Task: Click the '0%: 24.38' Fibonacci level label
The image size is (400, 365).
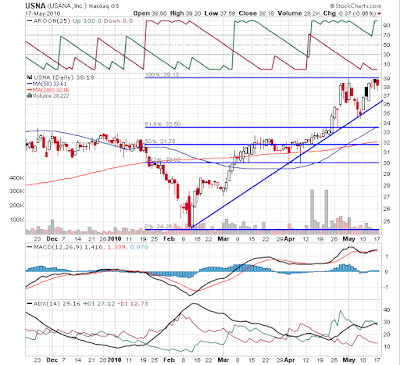Action: pyautogui.click(x=158, y=226)
